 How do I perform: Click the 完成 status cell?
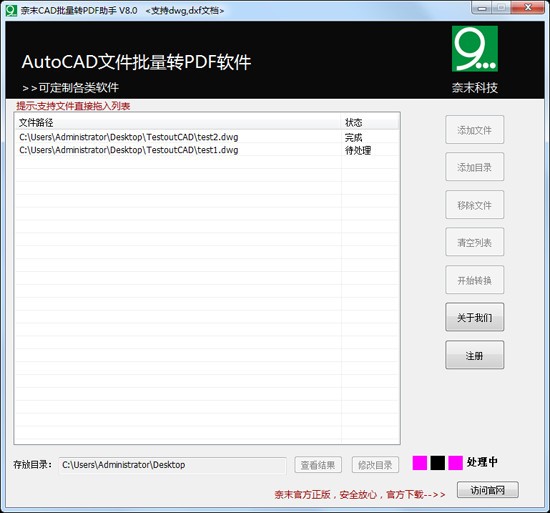point(354,137)
